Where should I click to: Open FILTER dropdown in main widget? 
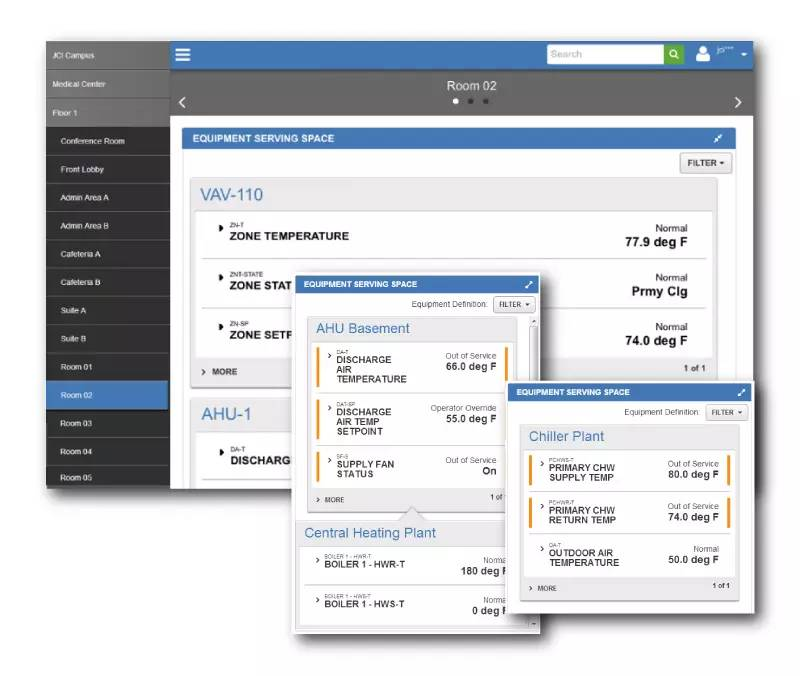706,163
